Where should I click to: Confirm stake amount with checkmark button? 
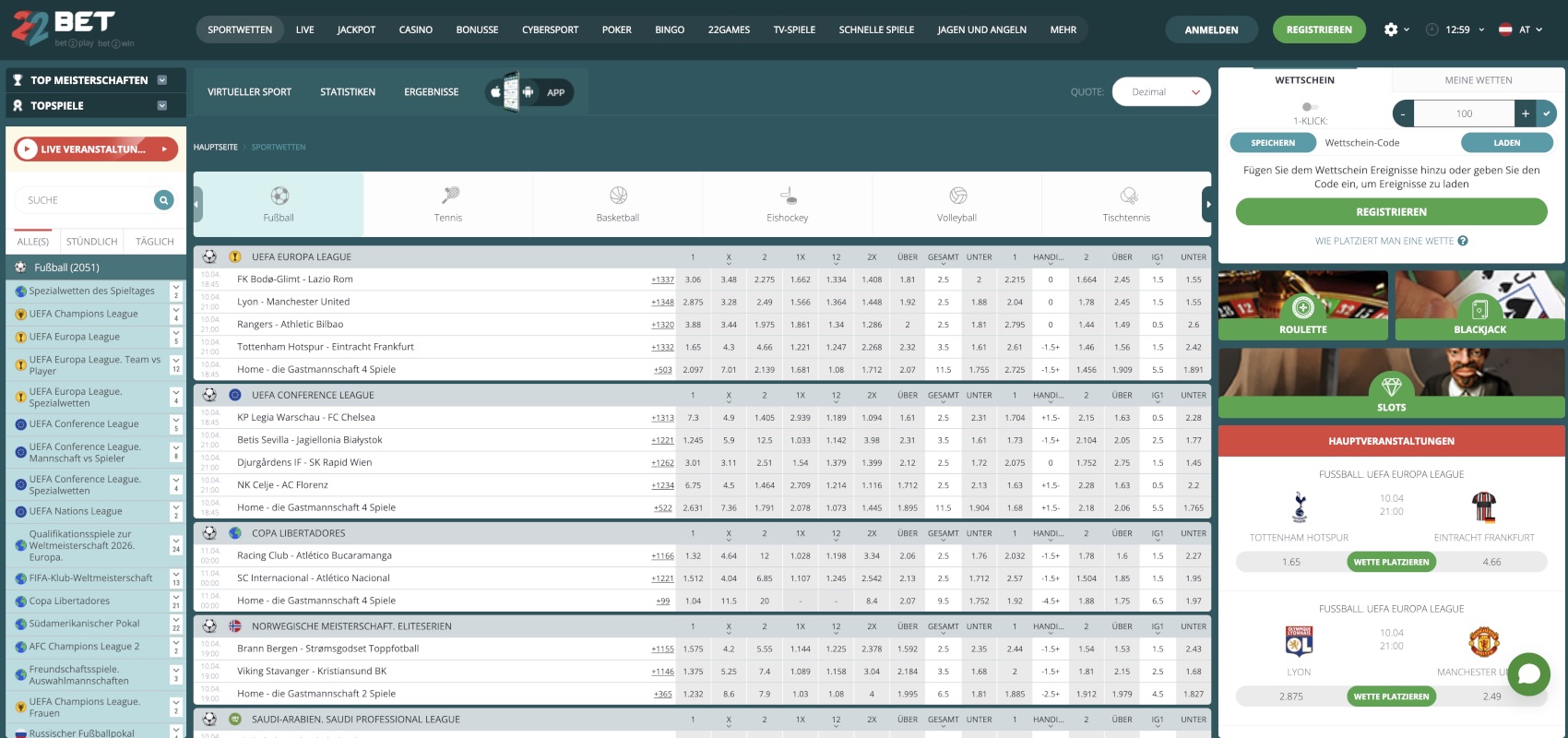(1546, 113)
